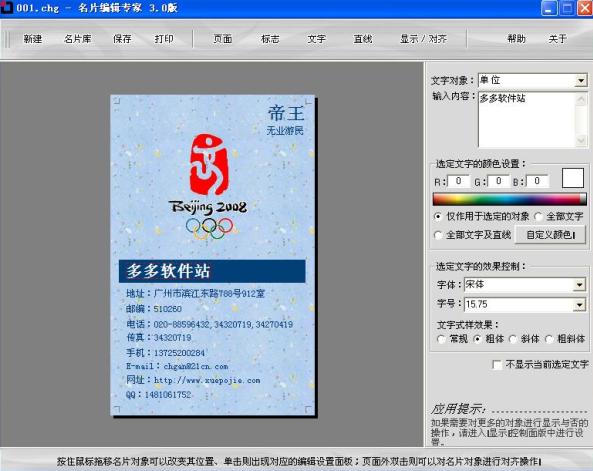Screen dimensions: 593x471
Task: Click the 输入内容 text box
Action: (x=527, y=120)
